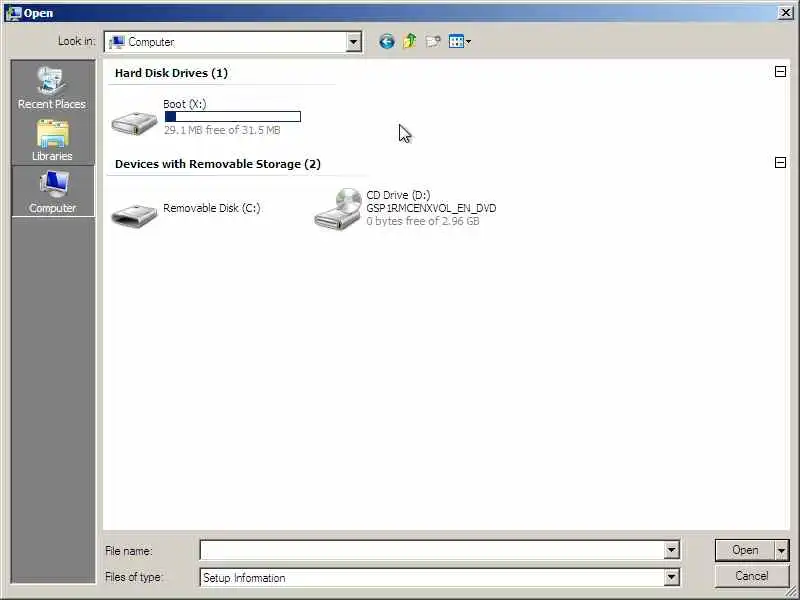The width and height of the screenshot is (800, 600).
Task: Select Computer in the places sidebar
Action: (x=53, y=191)
